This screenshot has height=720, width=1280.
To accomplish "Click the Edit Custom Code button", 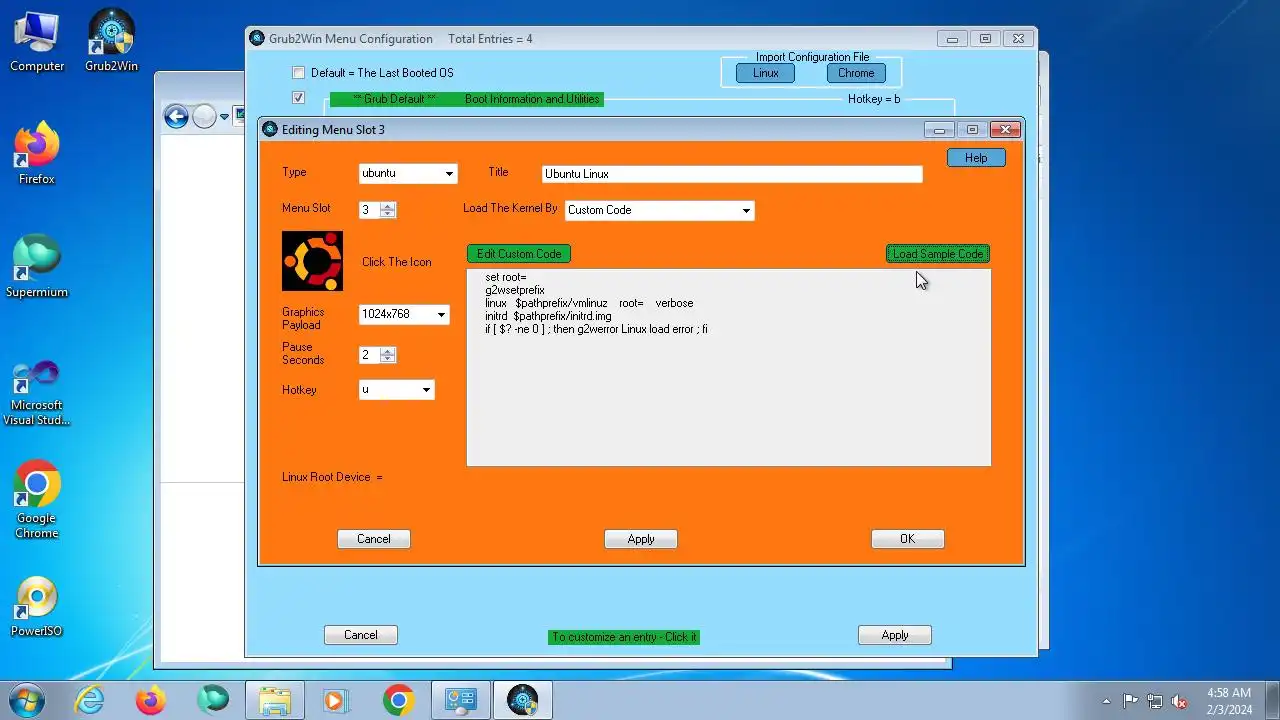I will click(519, 254).
